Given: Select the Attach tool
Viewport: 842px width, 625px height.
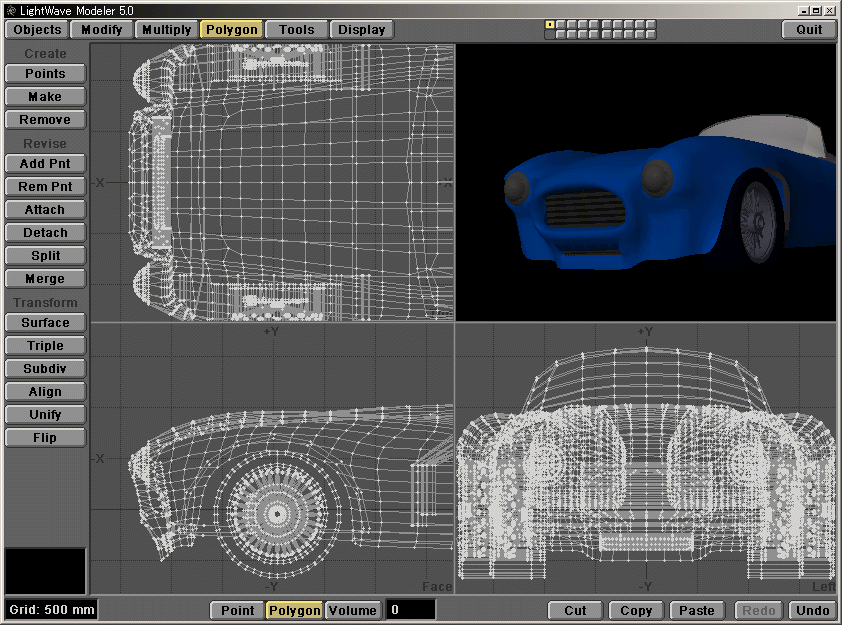Looking at the screenshot, I should [x=45, y=209].
